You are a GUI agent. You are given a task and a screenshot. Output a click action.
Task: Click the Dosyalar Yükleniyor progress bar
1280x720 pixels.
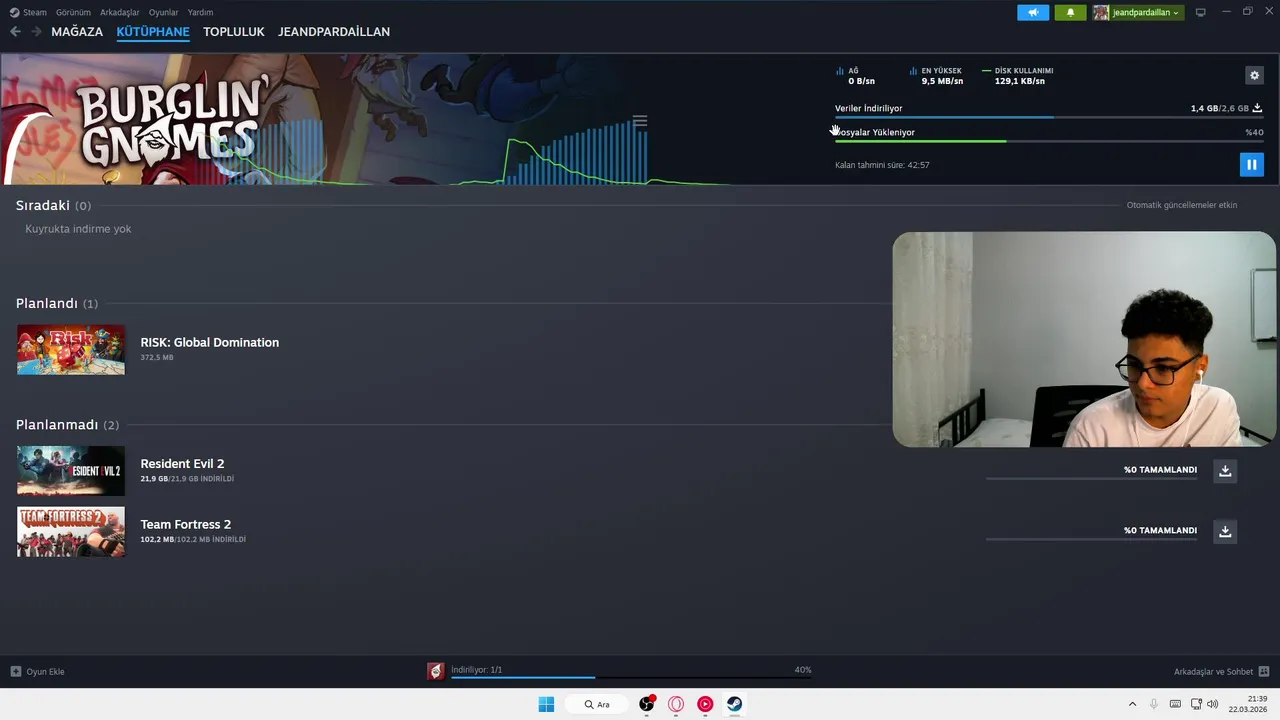pos(1049,141)
